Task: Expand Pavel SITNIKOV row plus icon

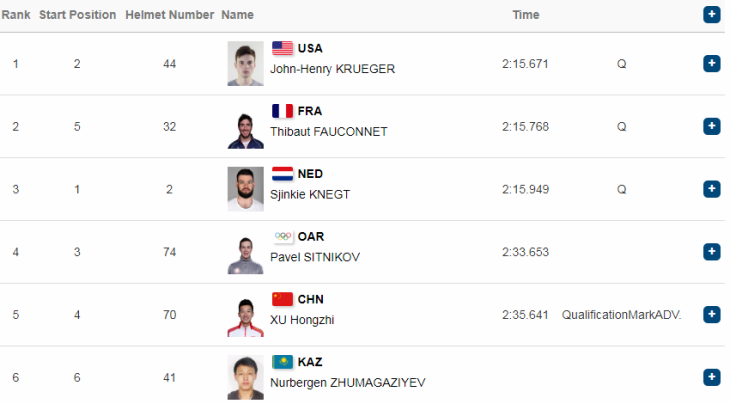Action: click(x=711, y=252)
